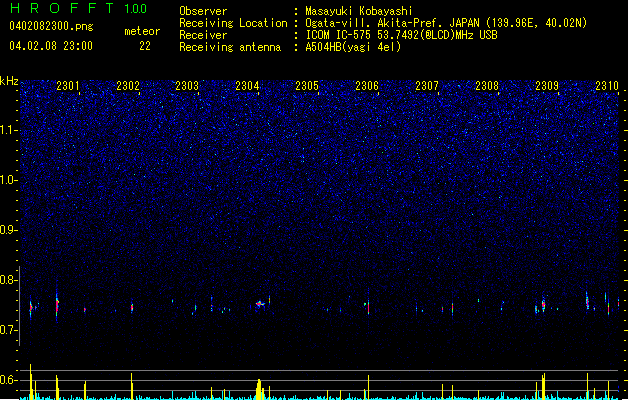The height and width of the screenshot is (400, 629).
Task: Click the meteor echo just before 2302
Action: coord(132,307)
